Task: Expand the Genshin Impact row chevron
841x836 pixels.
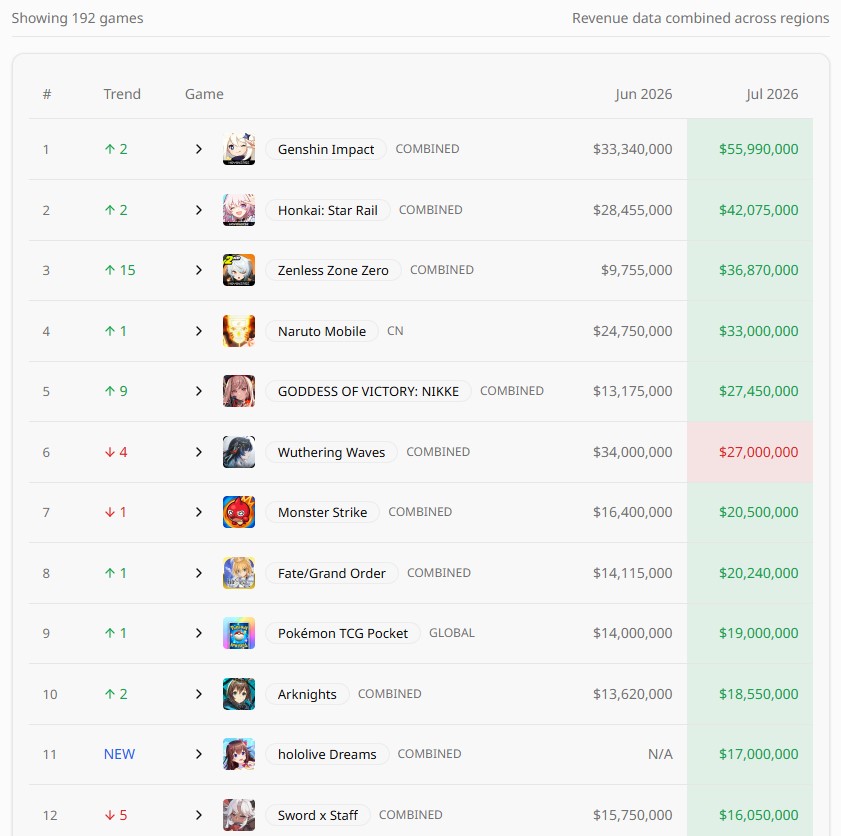Action: tap(199, 149)
